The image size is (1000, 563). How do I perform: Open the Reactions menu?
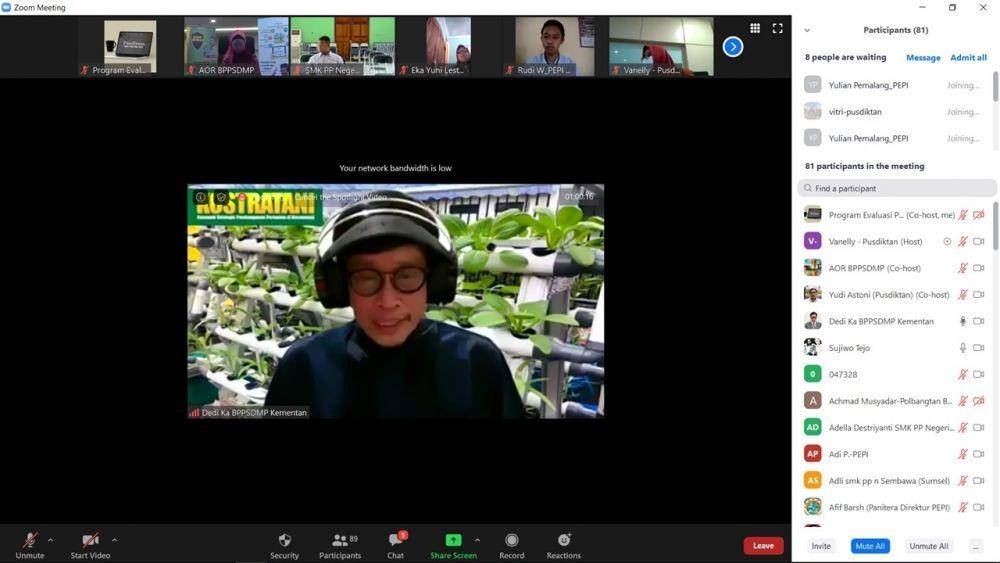pos(564,546)
